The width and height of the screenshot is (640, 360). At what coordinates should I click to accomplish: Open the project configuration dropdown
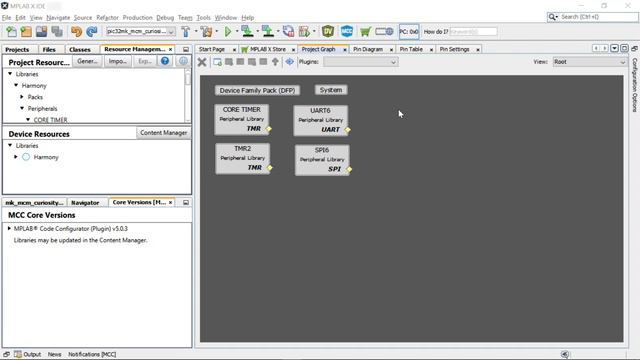point(140,31)
